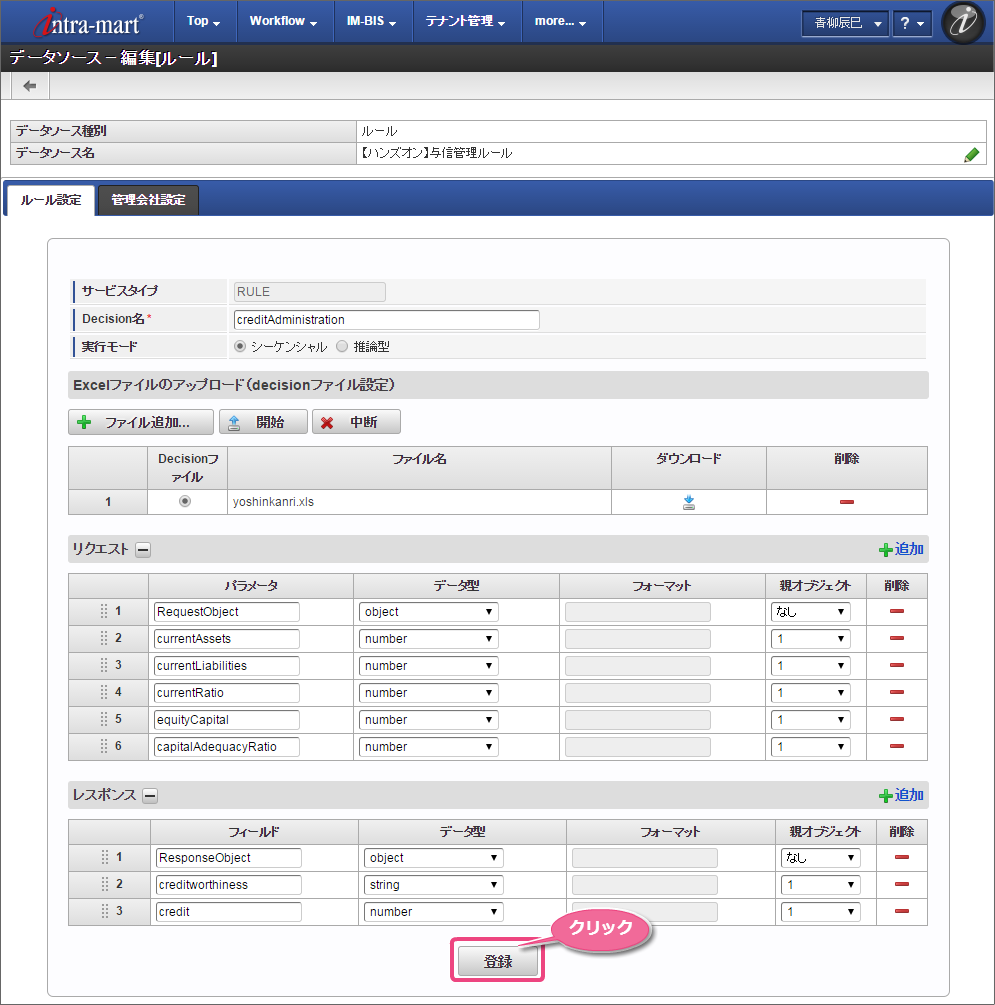Image resolution: width=995 pixels, height=1005 pixels.
Task: Open data type dropdown for creditworthiness
Action: pos(433,885)
